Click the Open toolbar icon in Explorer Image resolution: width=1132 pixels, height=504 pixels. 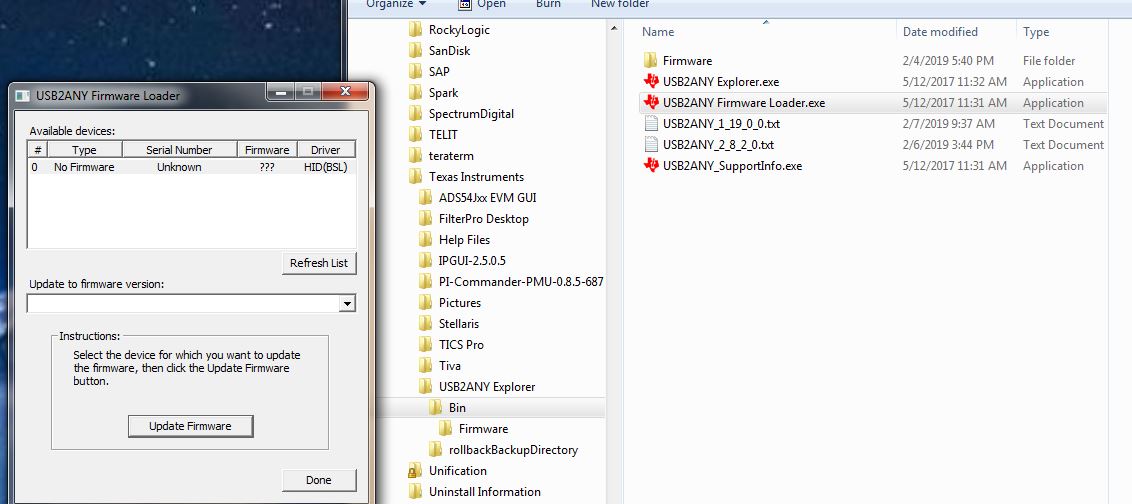coord(465,4)
